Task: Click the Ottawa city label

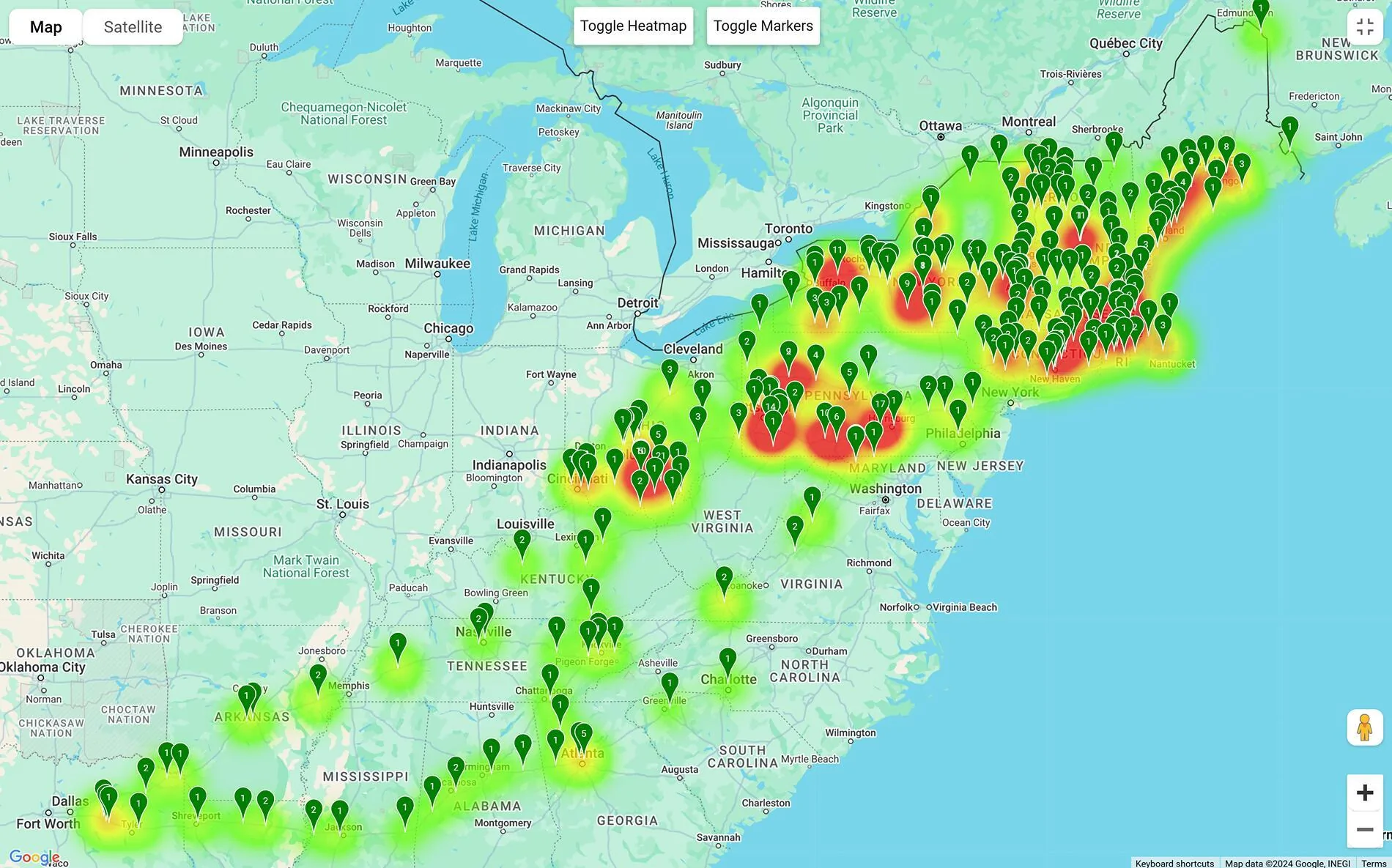Action: pos(941,126)
